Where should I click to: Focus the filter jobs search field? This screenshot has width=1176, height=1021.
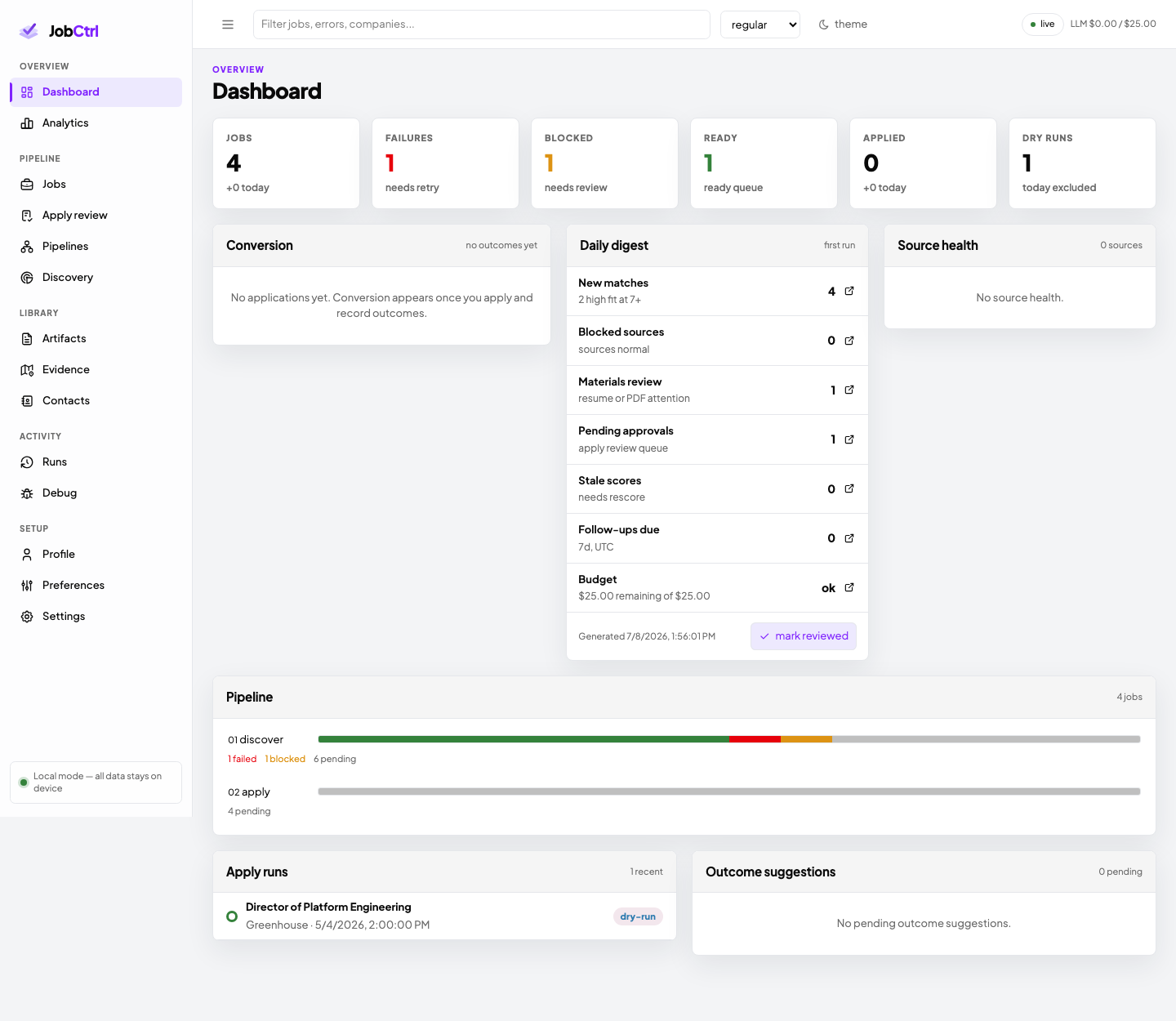click(482, 25)
